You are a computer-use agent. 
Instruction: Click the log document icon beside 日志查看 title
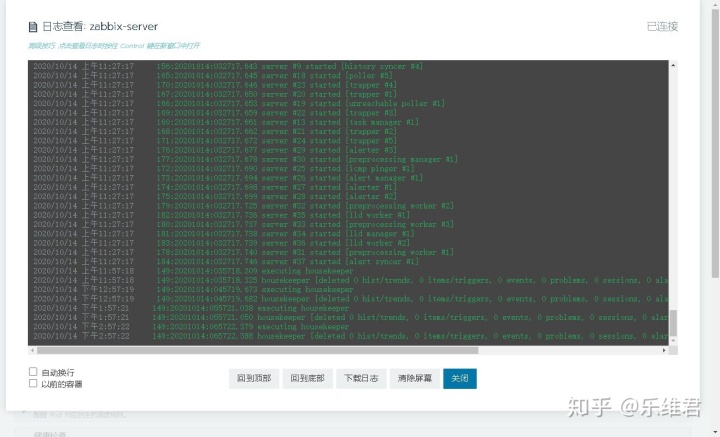point(33,27)
